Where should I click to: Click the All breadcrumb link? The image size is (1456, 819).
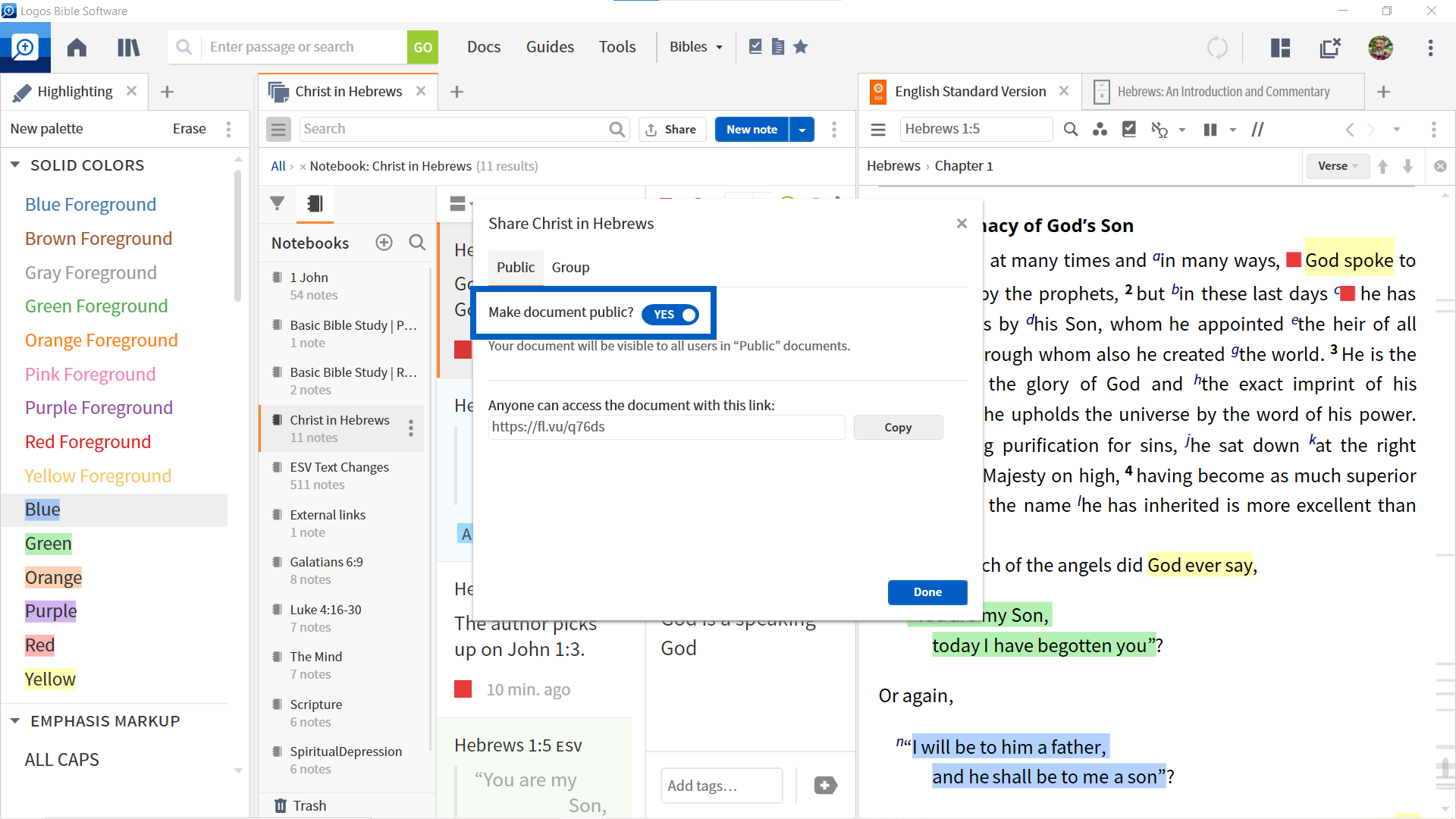[278, 166]
